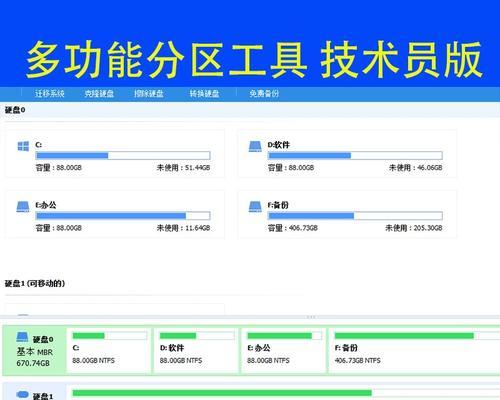Select the C: 88.00GB NTFS partition block
The width and height of the screenshot is (500, 400).
[x=109, y=350]
